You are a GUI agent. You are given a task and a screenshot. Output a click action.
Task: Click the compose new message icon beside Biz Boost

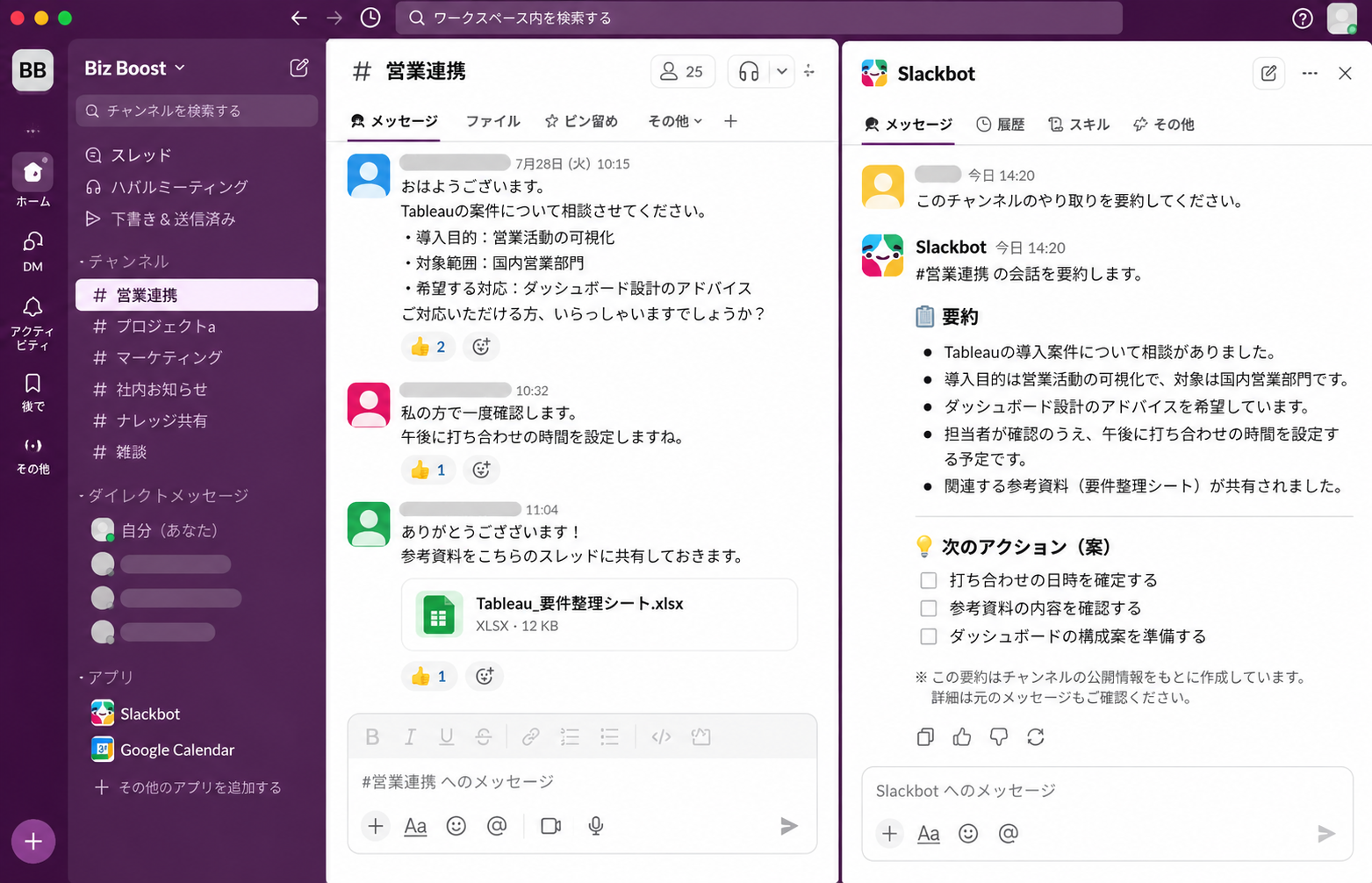(x=299, y=68)
